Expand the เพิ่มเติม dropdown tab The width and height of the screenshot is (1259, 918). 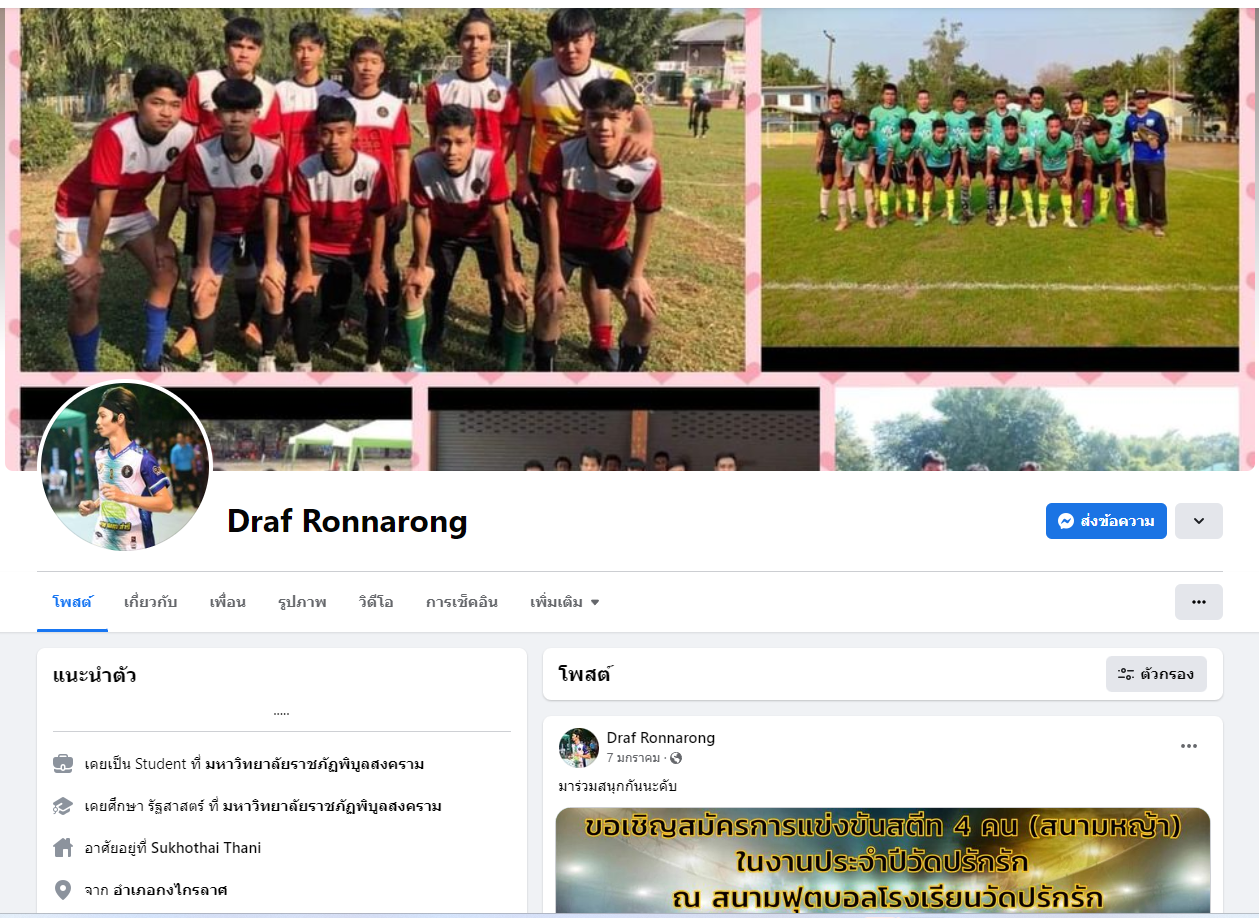point(565,602)
